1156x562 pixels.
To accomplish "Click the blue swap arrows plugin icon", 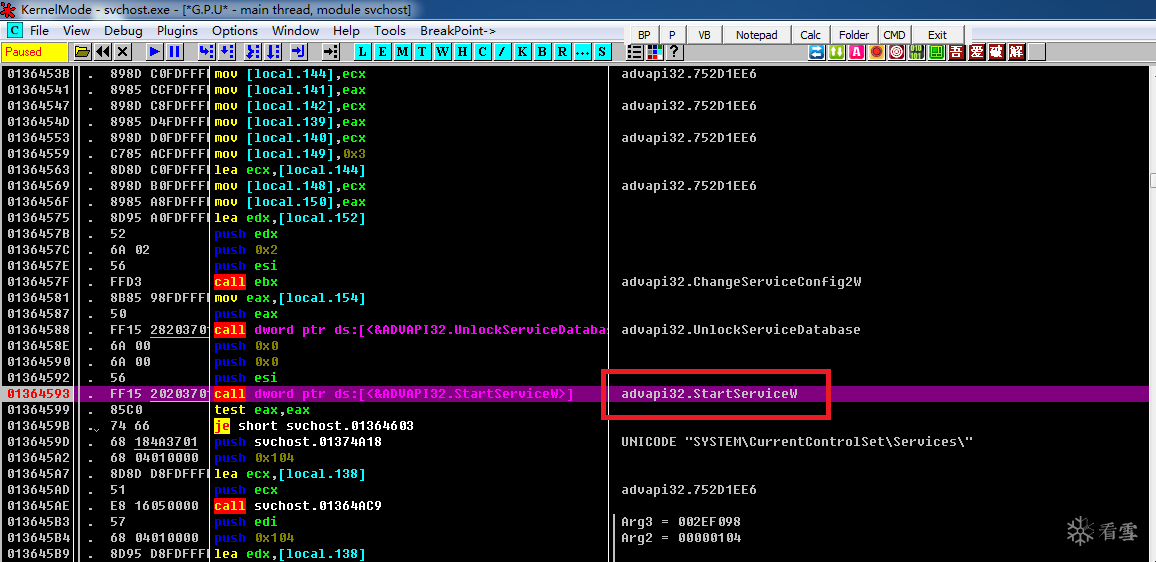I will 817,52.
